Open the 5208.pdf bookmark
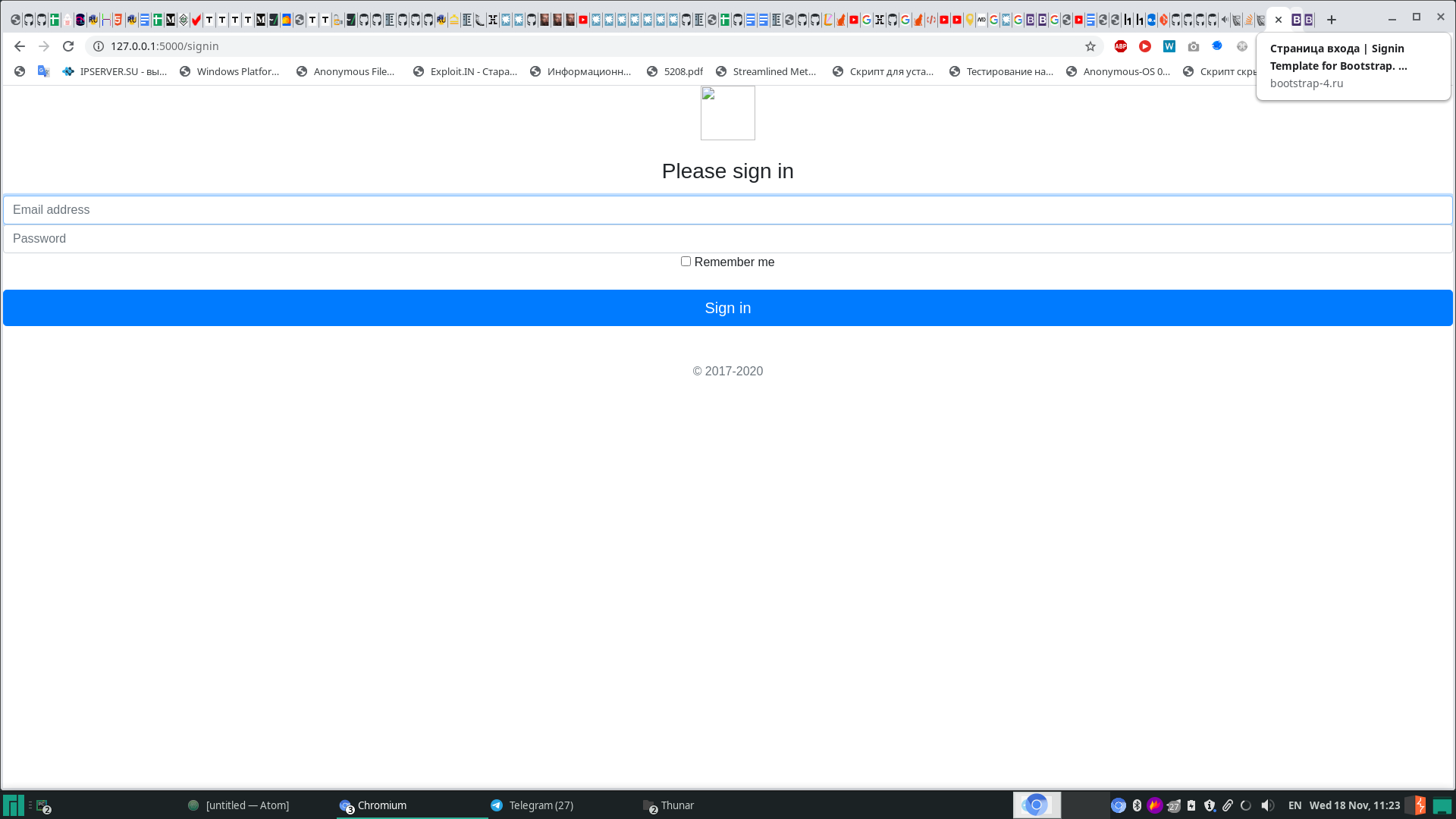The width and height of the screenshot is (1456, 819). point(675,71)
